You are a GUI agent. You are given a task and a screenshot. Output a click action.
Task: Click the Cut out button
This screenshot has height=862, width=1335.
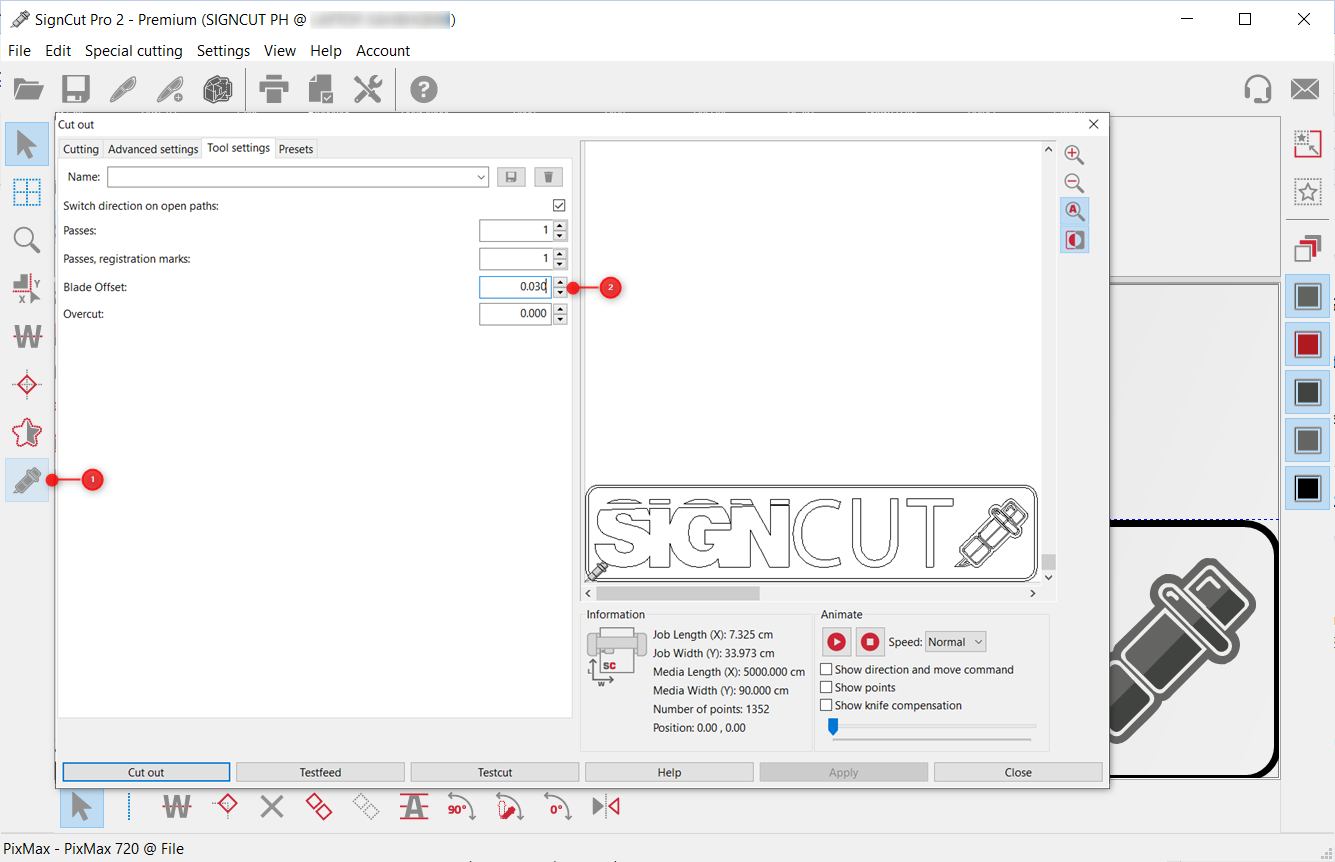[146, 772]
